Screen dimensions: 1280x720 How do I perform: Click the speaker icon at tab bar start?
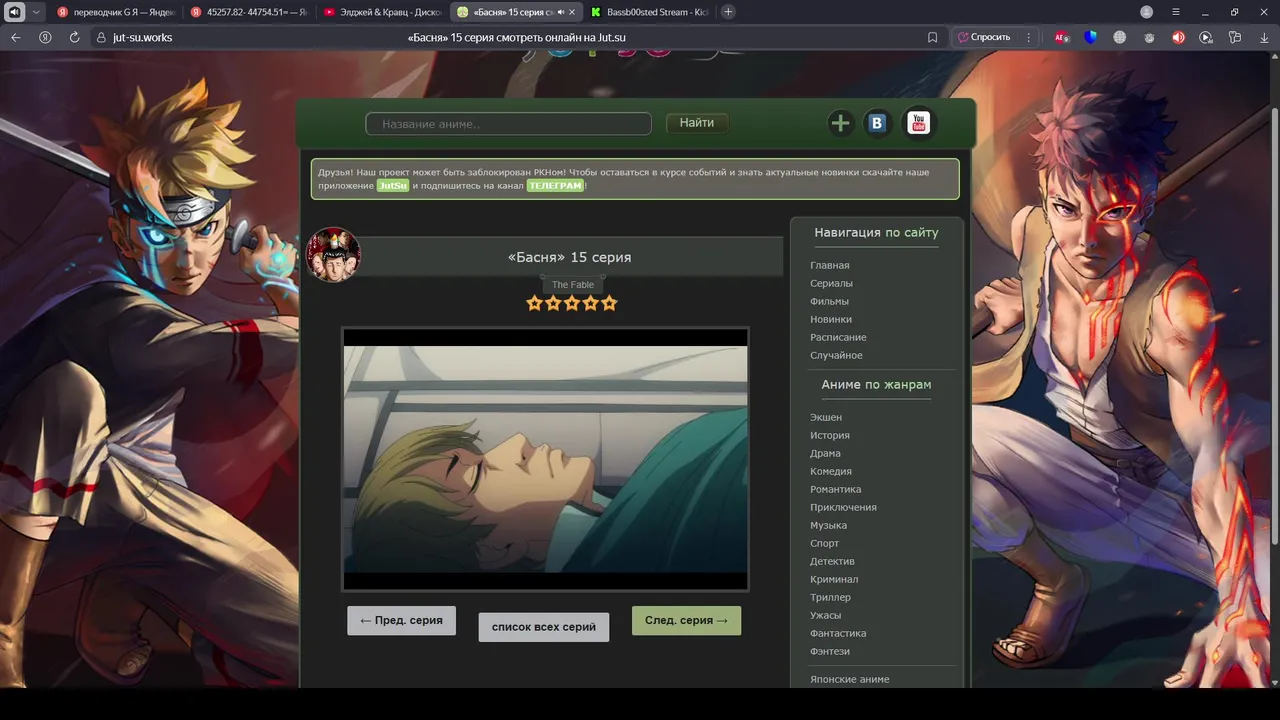click(15, 12)
